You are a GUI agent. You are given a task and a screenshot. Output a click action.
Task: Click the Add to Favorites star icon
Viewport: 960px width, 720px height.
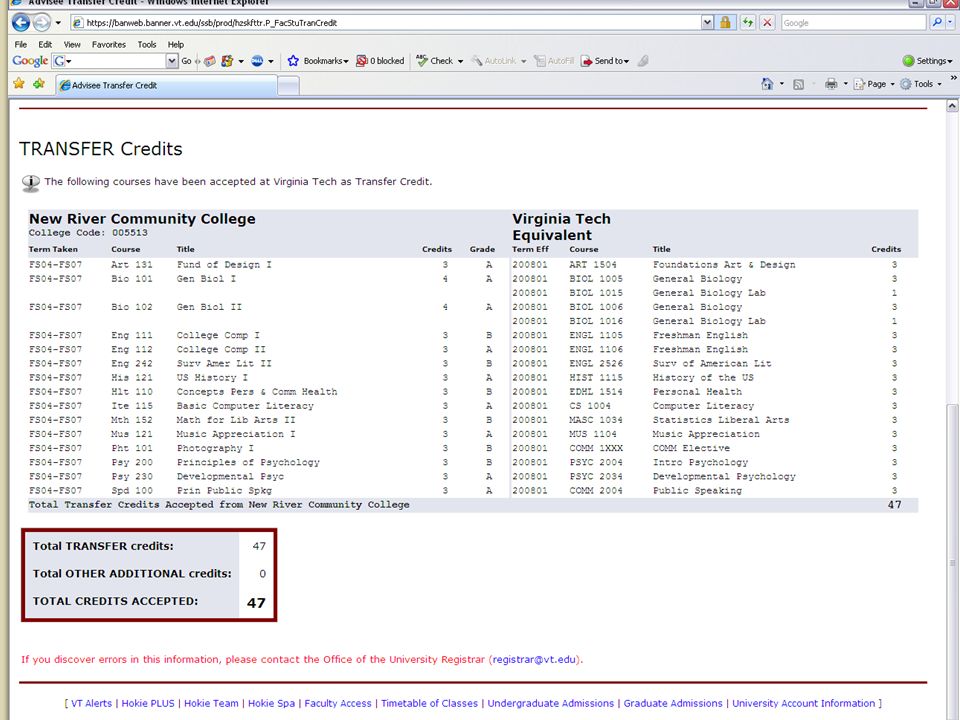(x=39, y=84)
